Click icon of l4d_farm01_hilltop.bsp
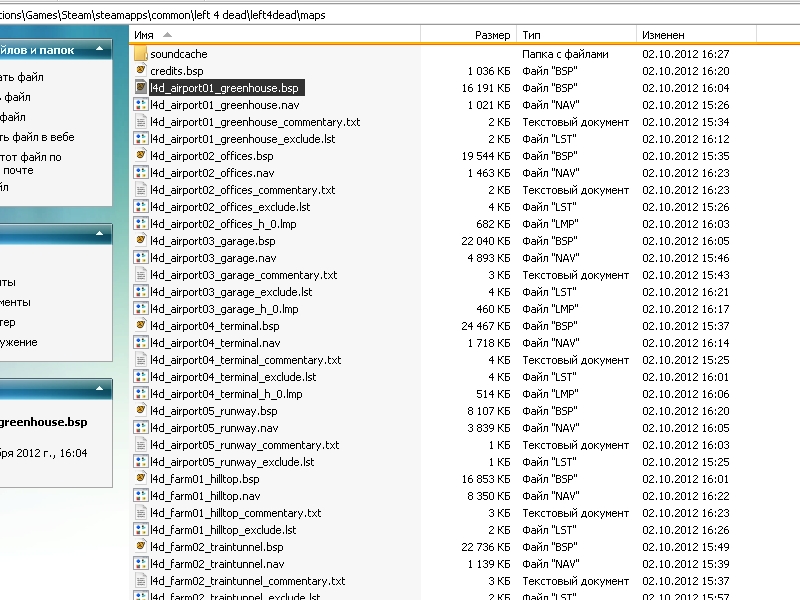This screenshot has height=600, width=800. pos(140,479)
